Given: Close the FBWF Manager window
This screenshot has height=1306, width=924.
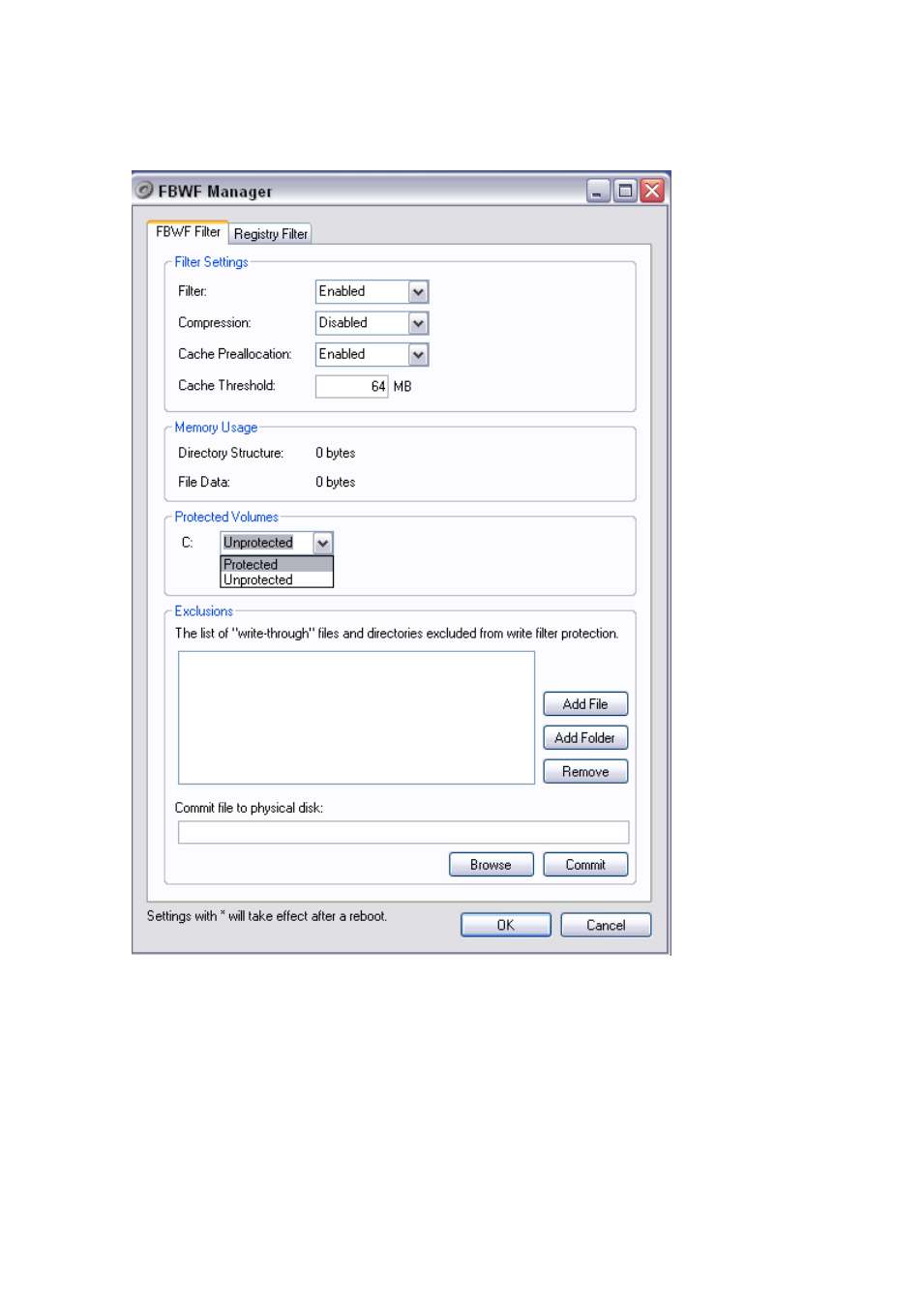Looking at the screenshot, I should (652, 191).
